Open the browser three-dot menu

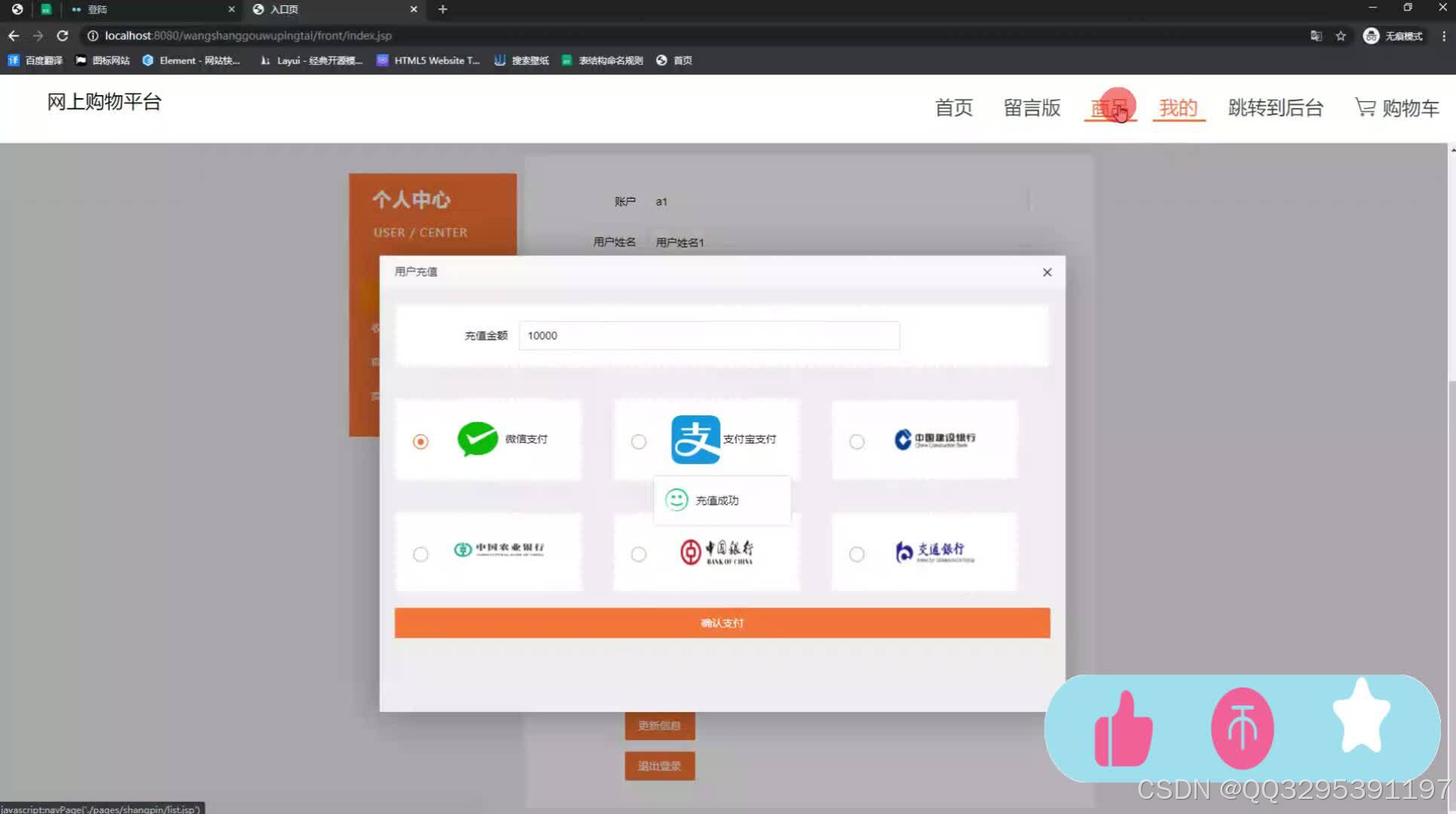tap(1444, 35)
